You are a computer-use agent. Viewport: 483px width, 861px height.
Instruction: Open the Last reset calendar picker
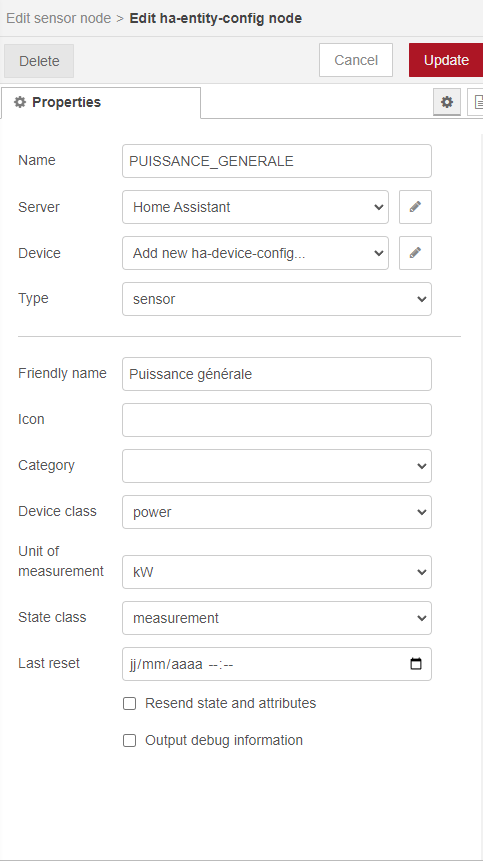coord(416,664)
